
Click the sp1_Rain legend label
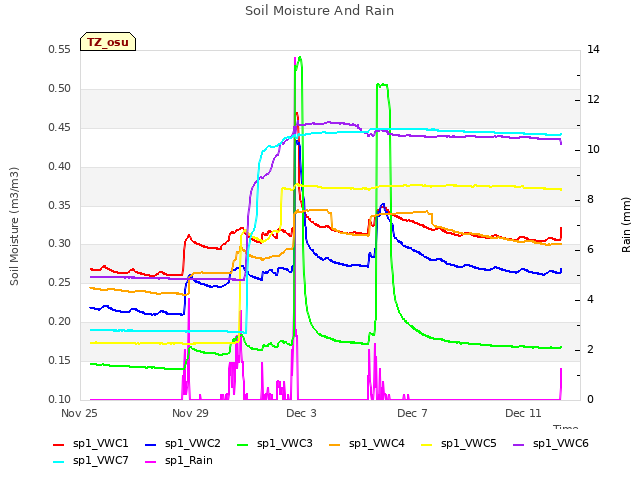coord(189,460)
